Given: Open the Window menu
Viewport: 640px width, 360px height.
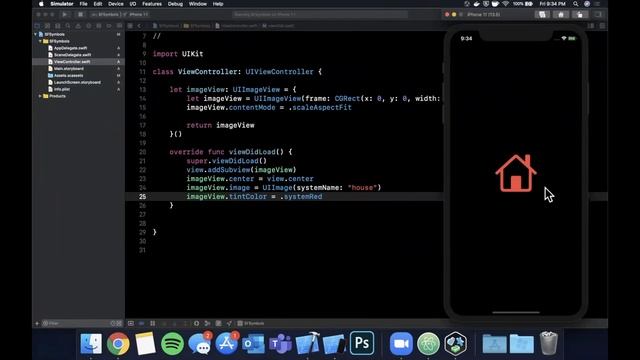Looking at the screenshot, I should [198, 4].
